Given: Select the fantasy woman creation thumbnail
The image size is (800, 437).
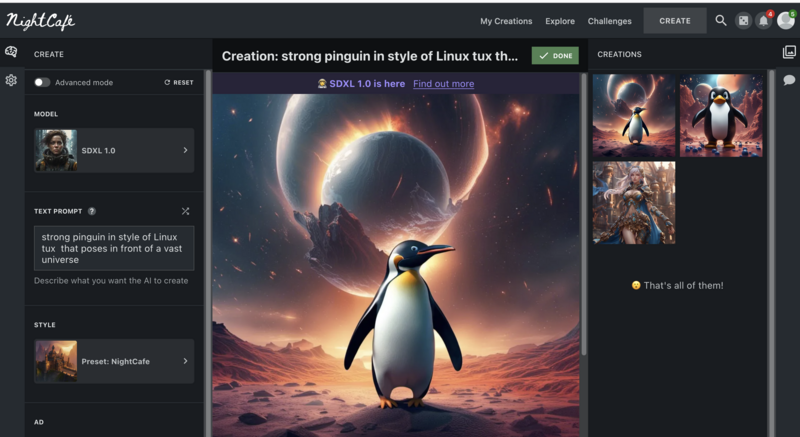Looking at the screenshot, I should 633,203.
